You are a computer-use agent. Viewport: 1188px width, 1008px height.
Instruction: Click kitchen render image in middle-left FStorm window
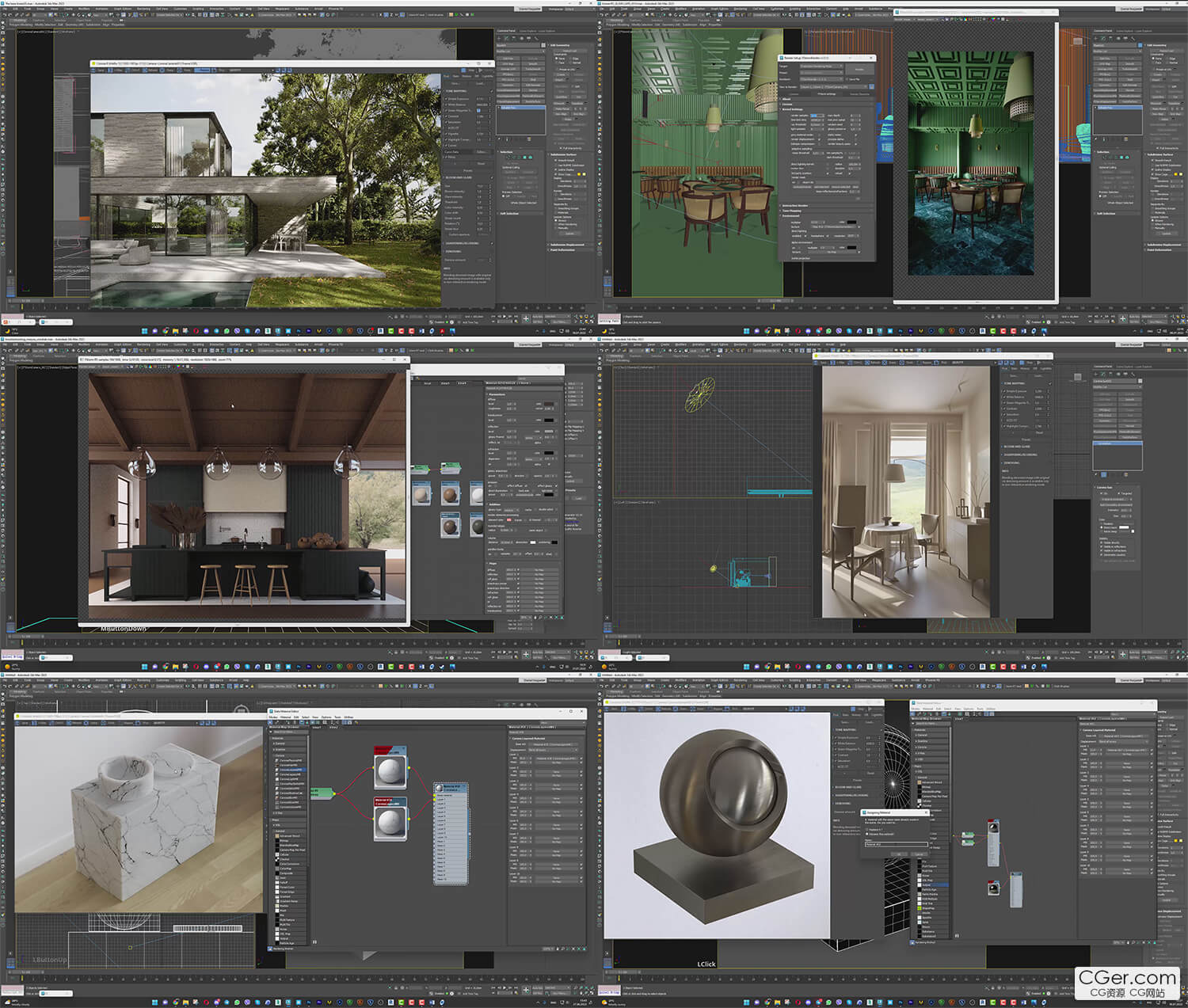(x=246, y=495)
